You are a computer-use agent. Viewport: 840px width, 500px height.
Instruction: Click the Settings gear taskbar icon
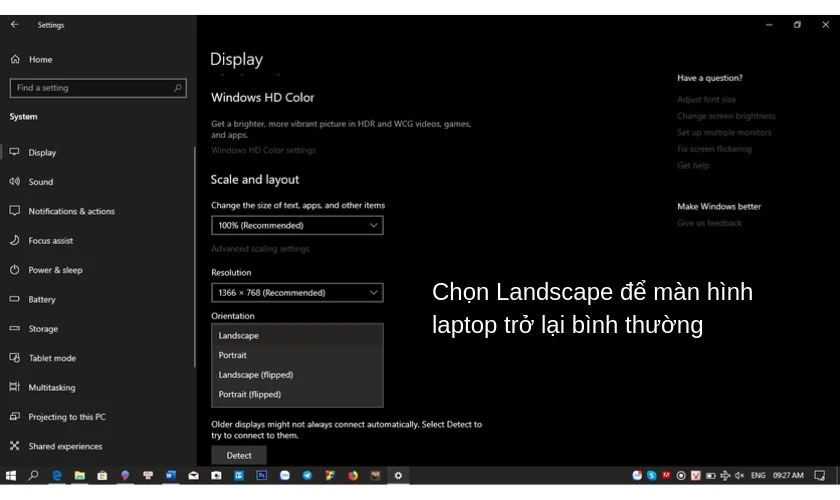tap(398, 475)
